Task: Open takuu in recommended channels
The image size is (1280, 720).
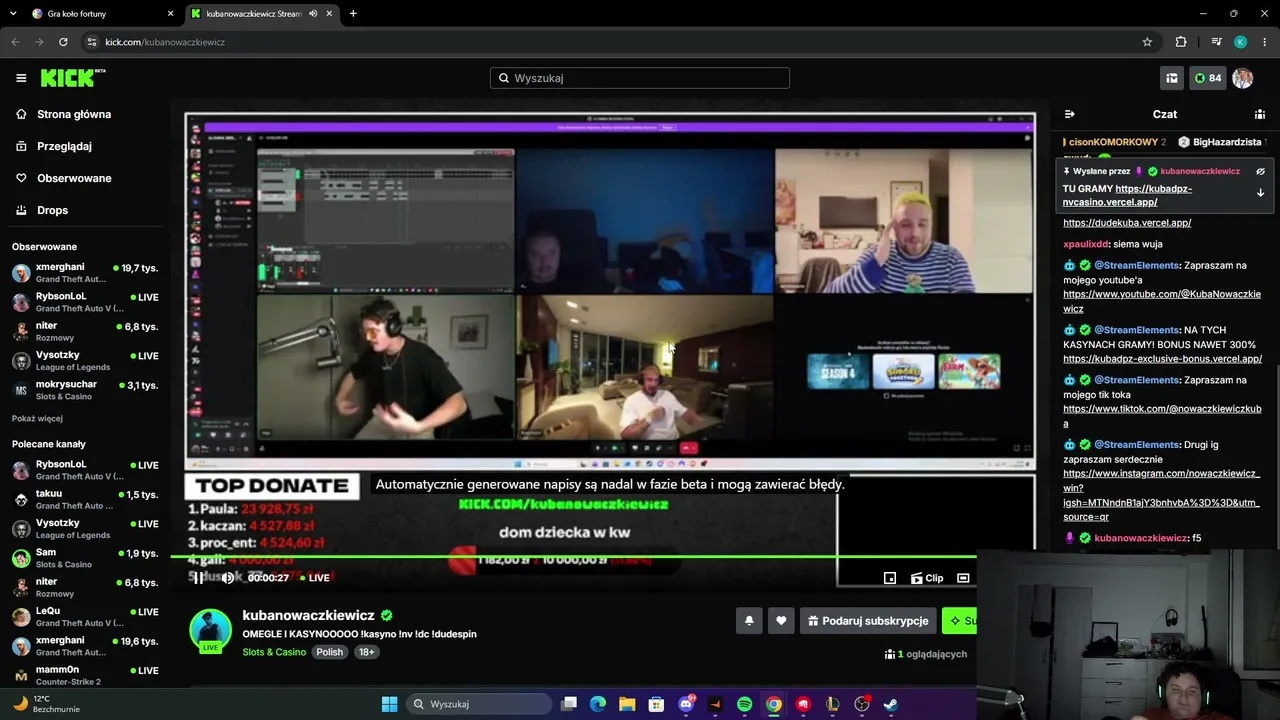Action: pyautogui.click(x=85, y=499)
